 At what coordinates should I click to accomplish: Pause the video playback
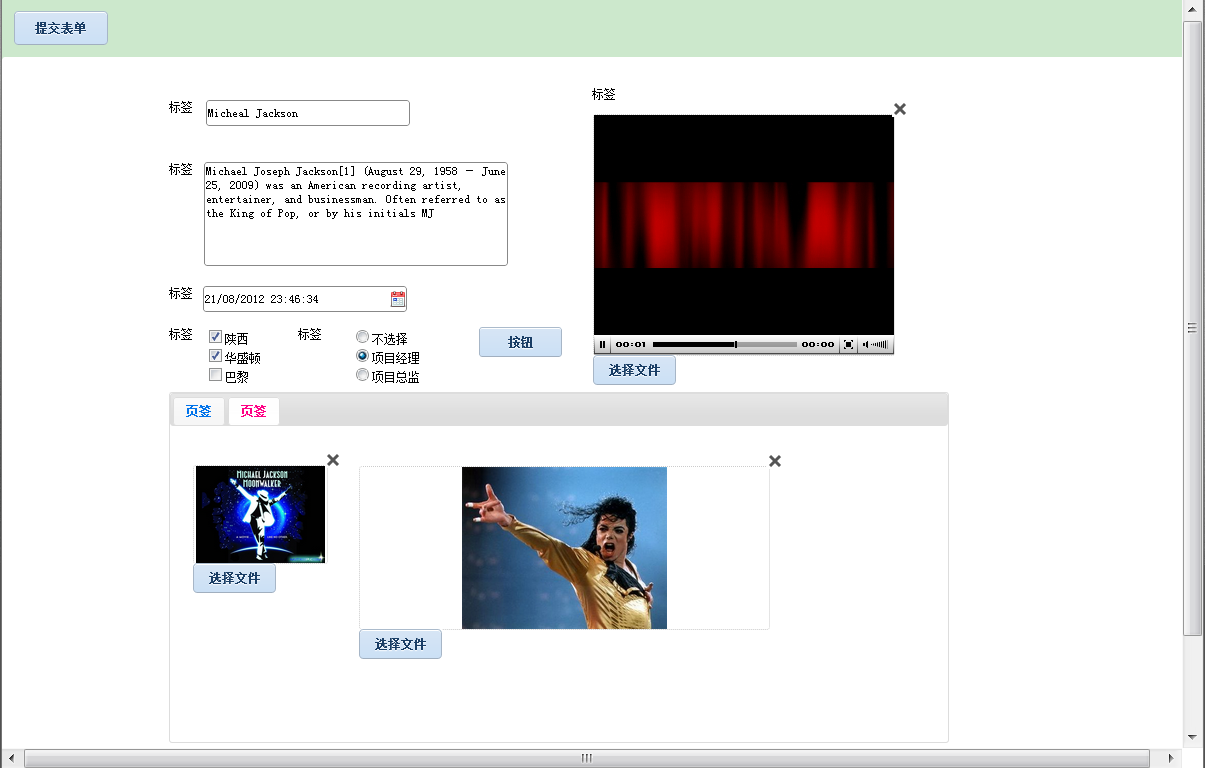(x=603, y=345)
